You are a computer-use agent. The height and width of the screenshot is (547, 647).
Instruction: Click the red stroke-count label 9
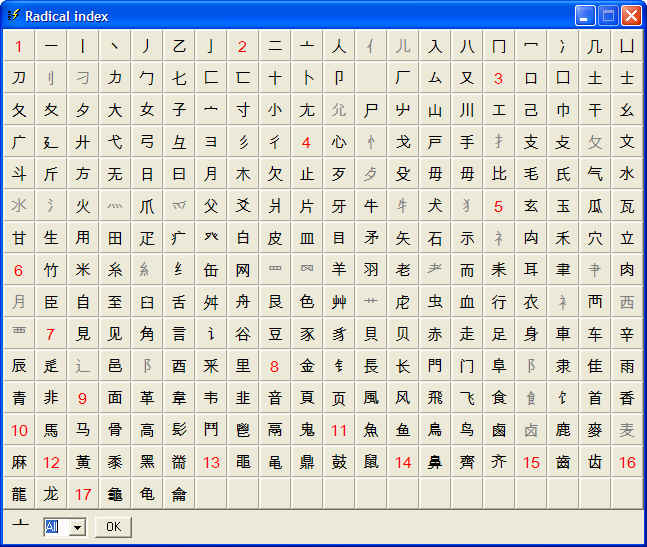(83, 398)
